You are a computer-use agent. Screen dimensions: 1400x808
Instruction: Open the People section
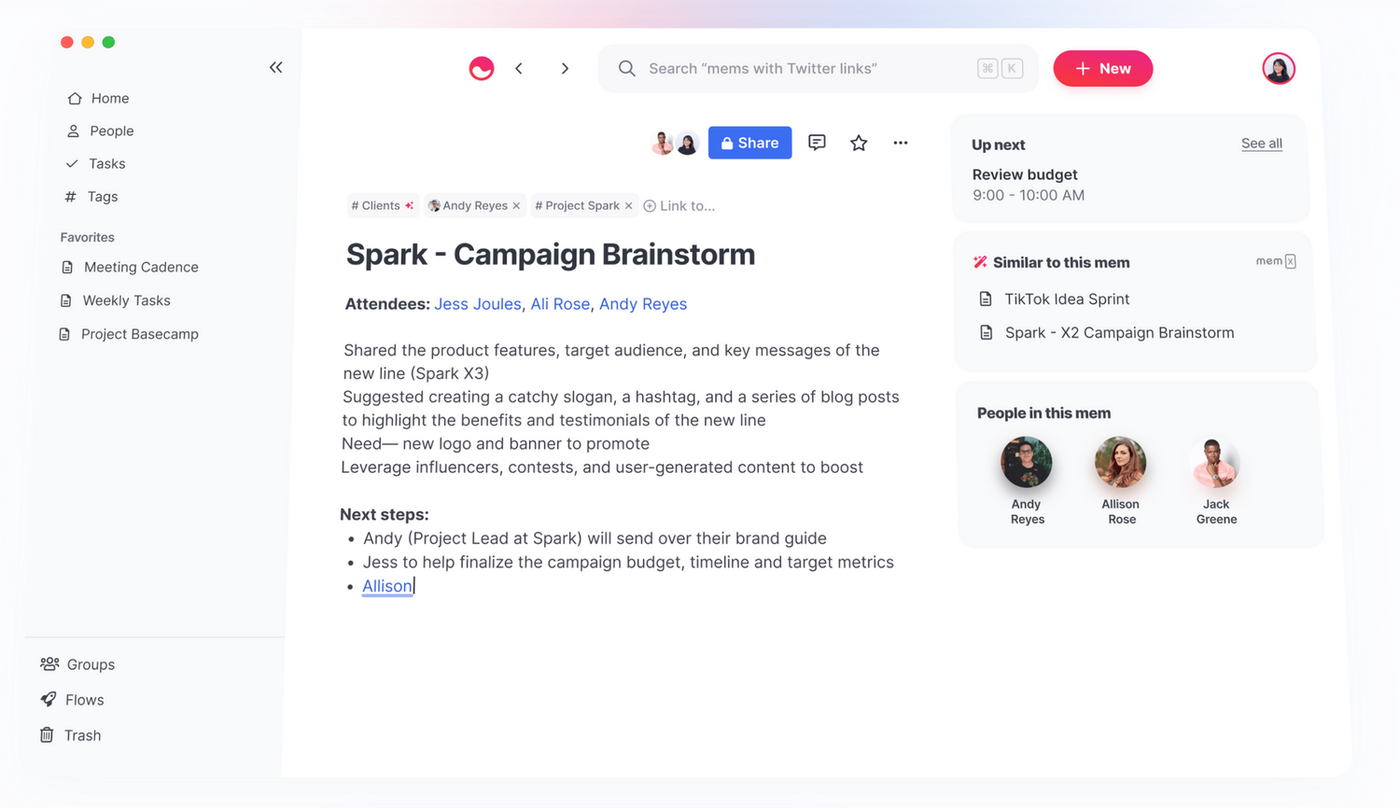pyautogui.click(x=111, y=131)
